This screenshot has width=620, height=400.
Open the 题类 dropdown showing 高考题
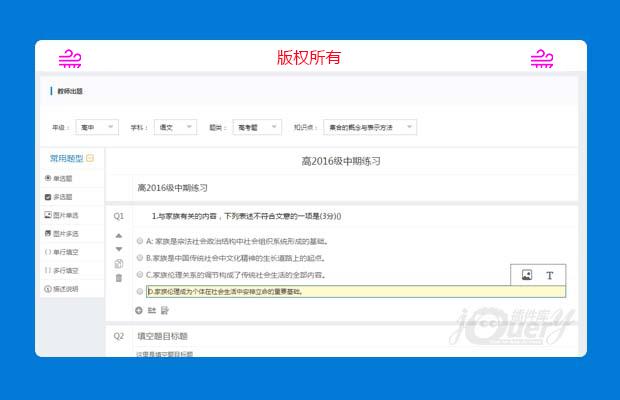click(257, 127)
